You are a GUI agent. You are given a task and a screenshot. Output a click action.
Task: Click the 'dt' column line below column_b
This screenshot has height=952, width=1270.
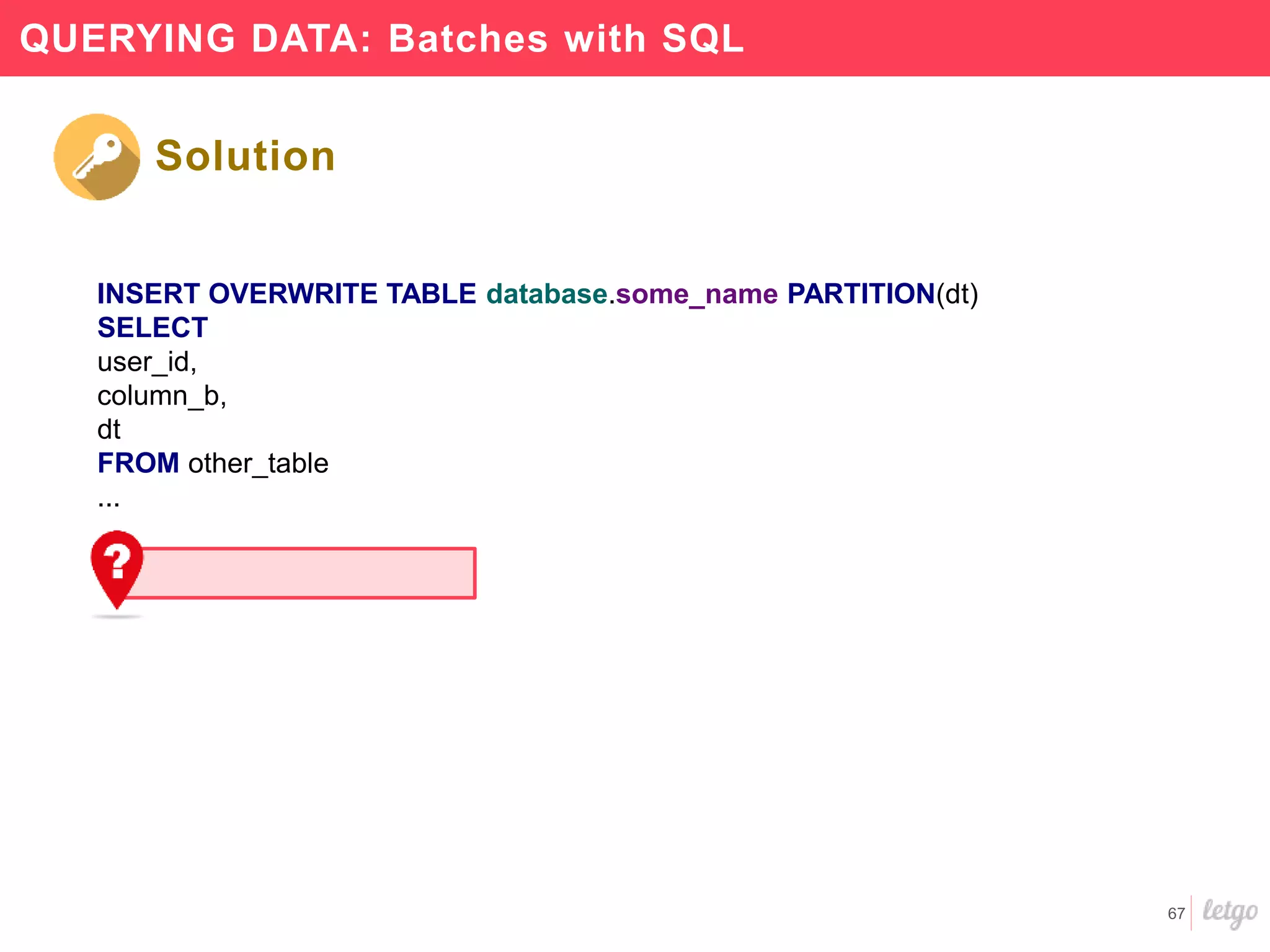109,430
